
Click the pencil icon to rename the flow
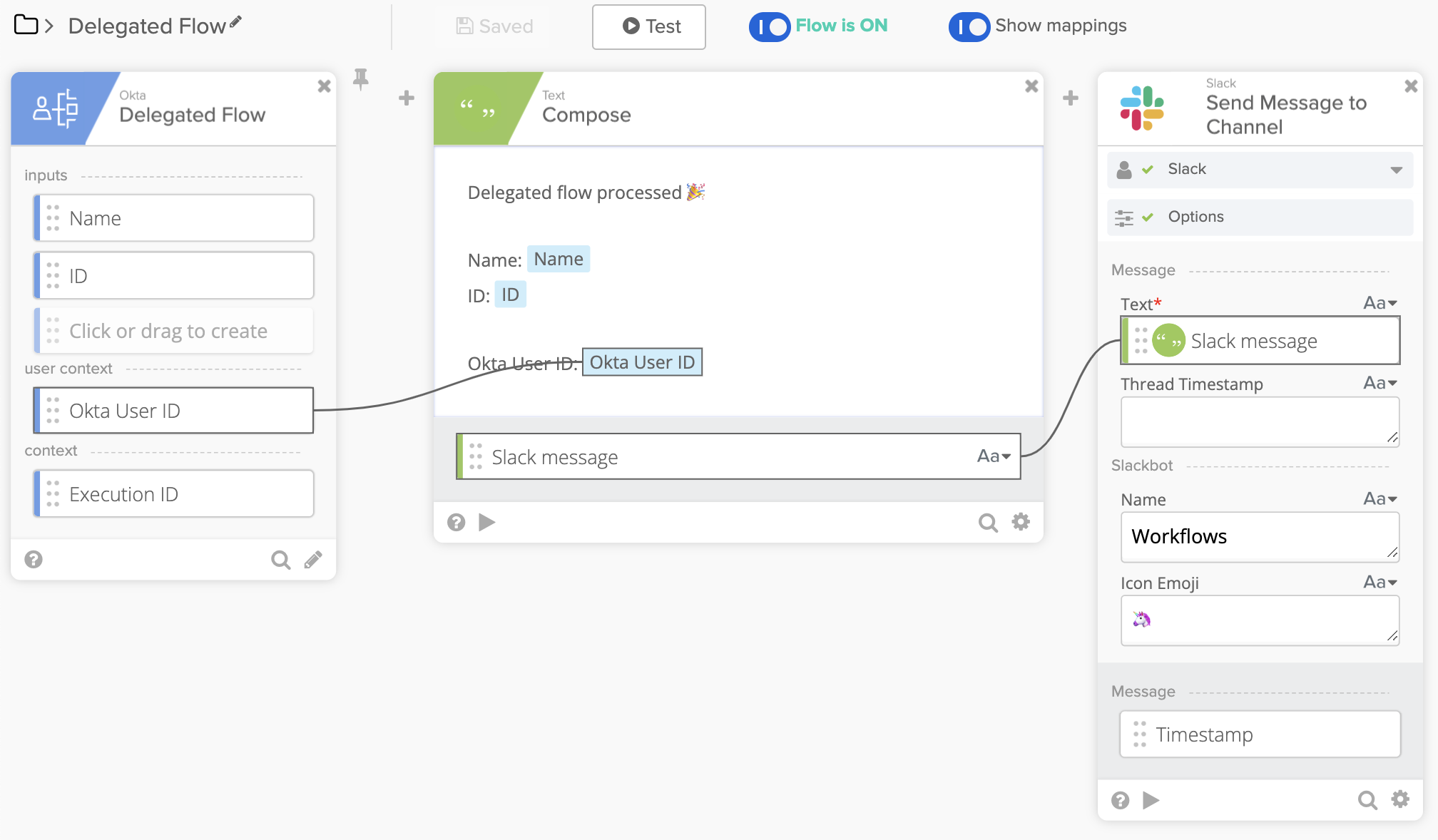236,23
